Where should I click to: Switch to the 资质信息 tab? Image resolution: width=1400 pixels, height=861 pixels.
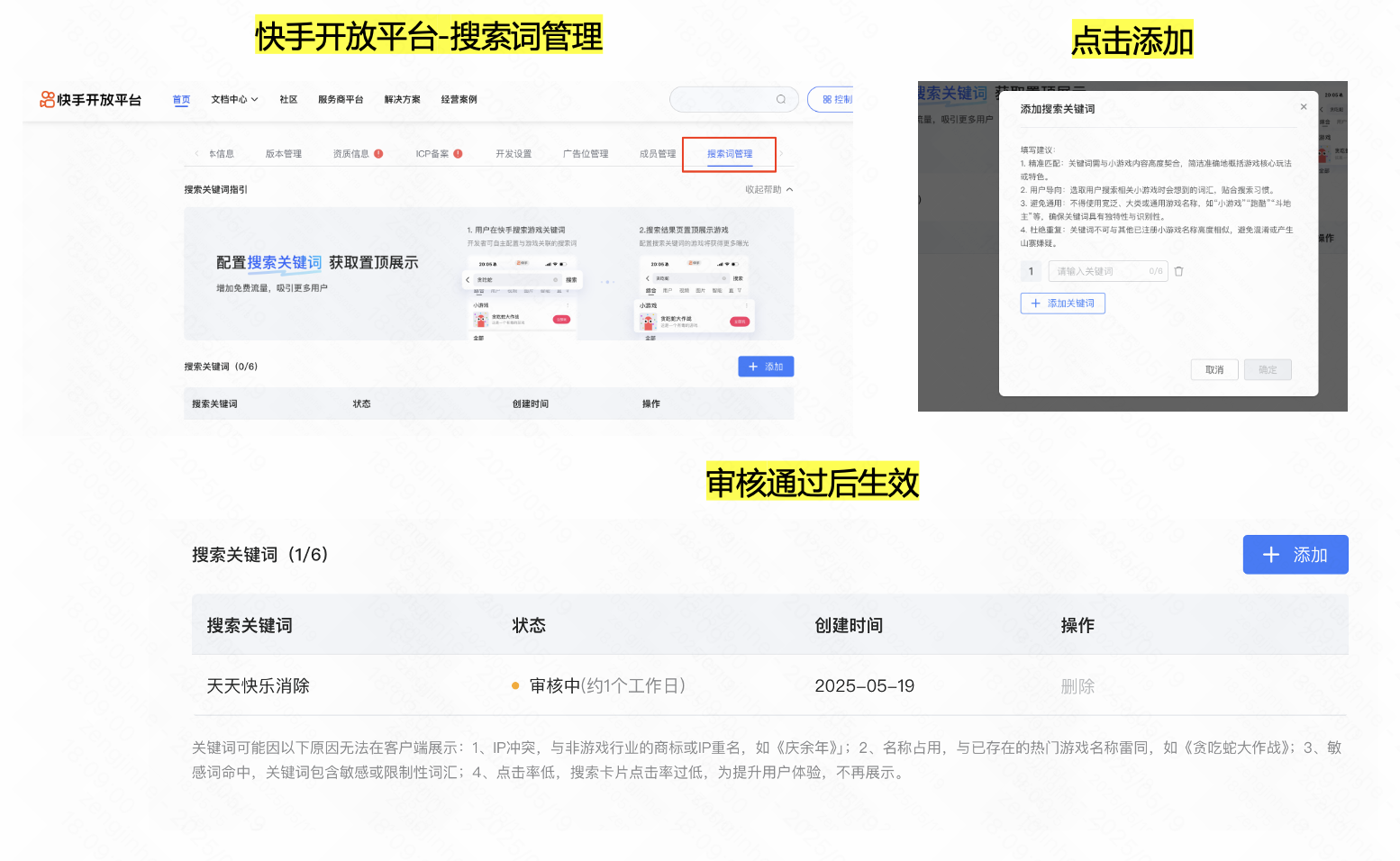coord(351,154)
